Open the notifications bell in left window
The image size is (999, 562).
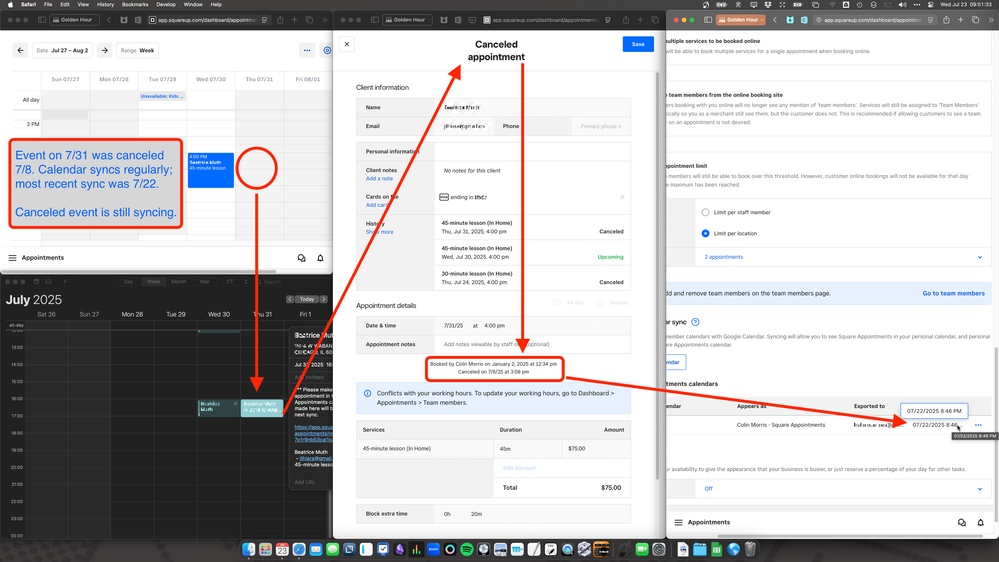coord(320,258)
